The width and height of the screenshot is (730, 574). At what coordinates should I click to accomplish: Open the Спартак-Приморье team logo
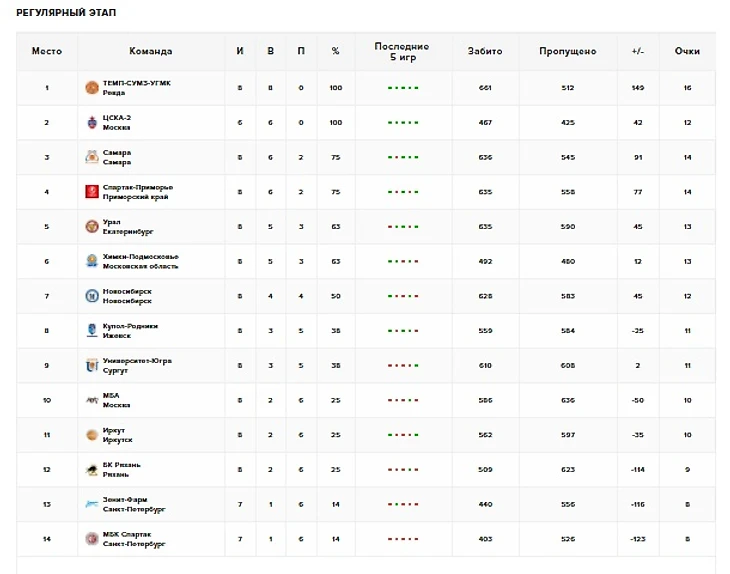[92, 192]
